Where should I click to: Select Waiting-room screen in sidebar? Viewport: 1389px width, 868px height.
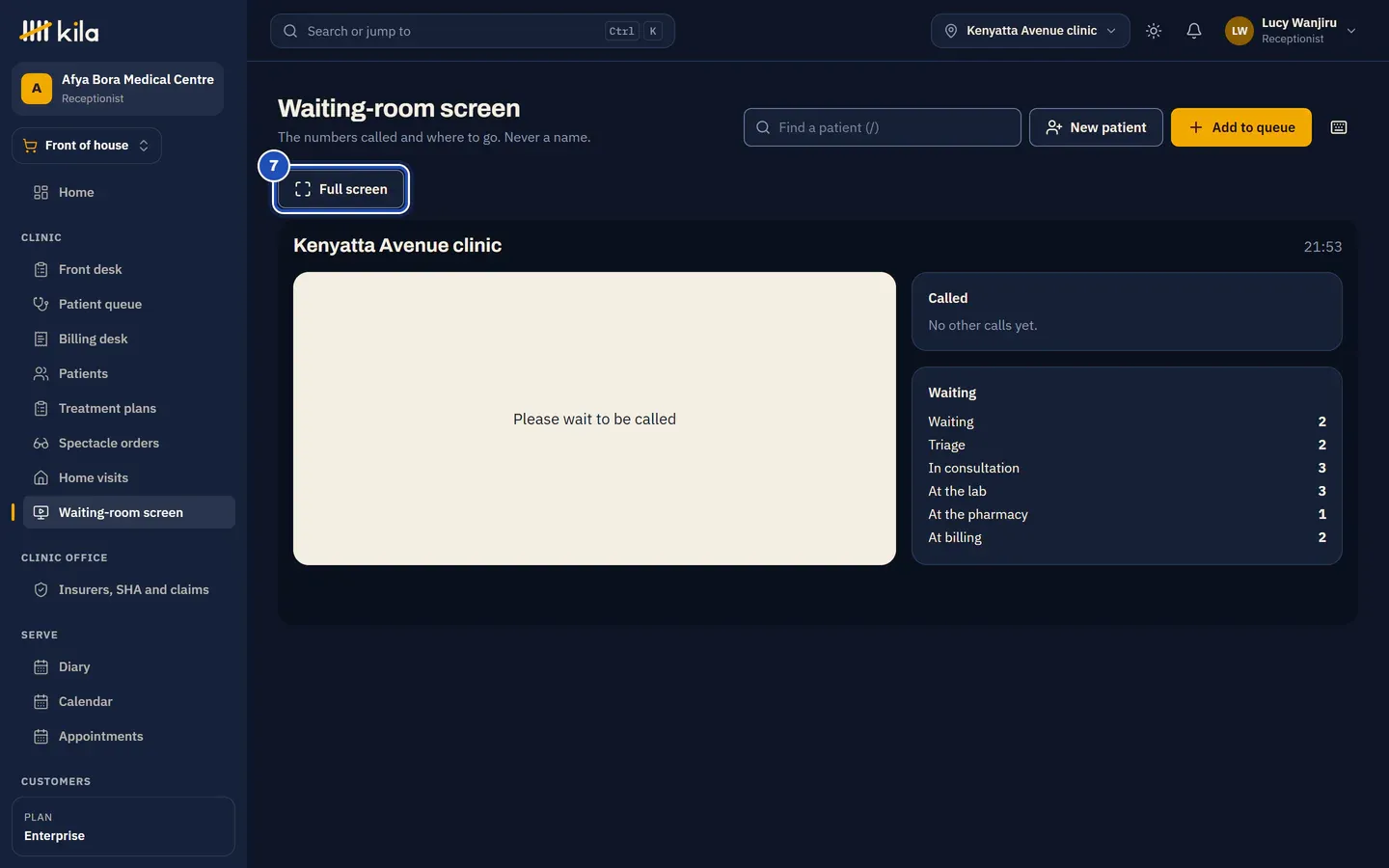129,512
